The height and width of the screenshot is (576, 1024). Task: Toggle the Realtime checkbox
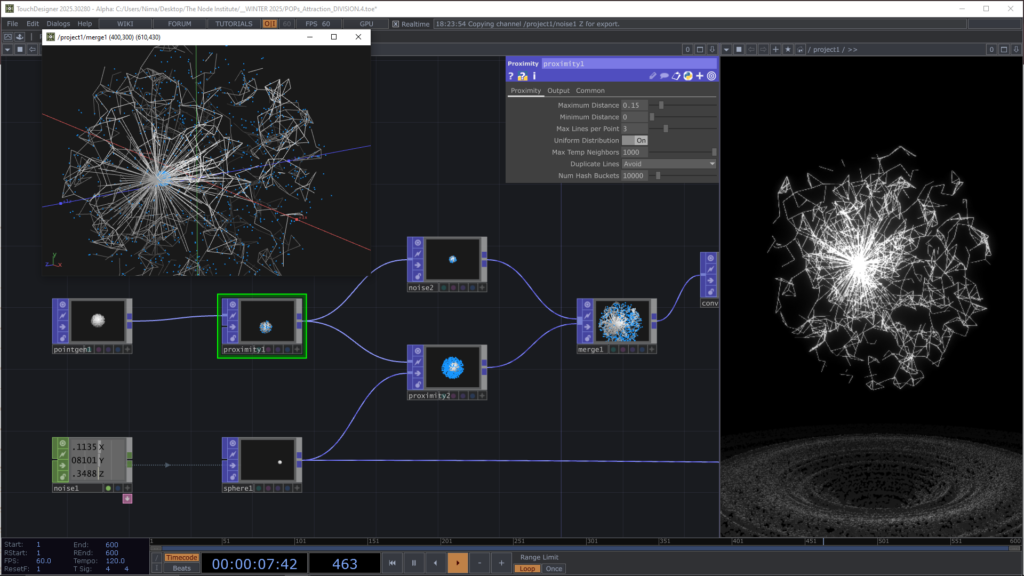click(396, 23)
